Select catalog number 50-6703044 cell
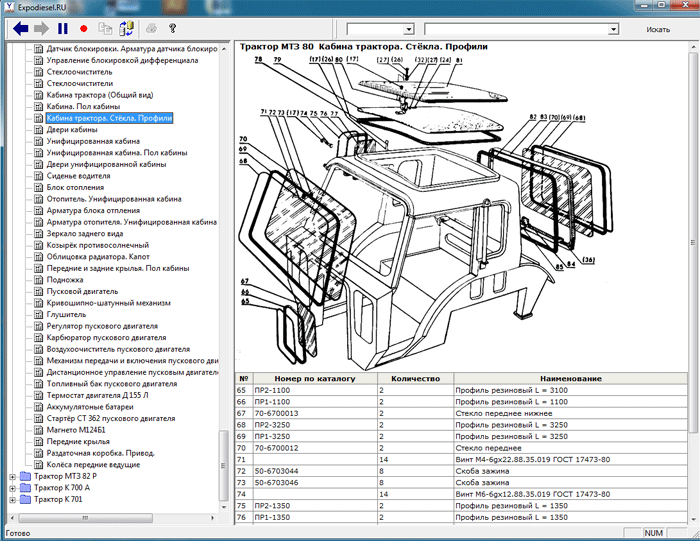 (315, 471)
